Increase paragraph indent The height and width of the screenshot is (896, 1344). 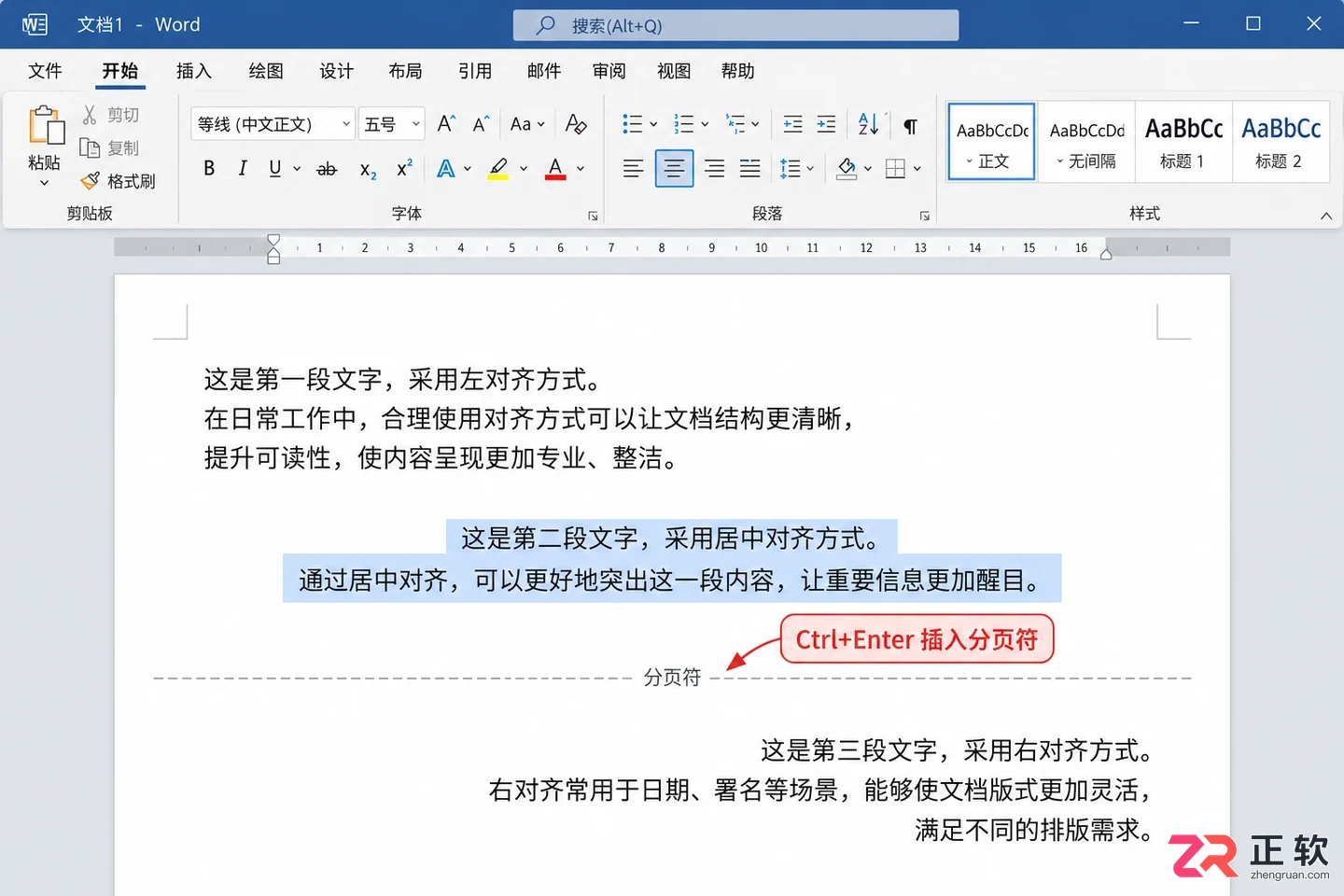point(827,124)
